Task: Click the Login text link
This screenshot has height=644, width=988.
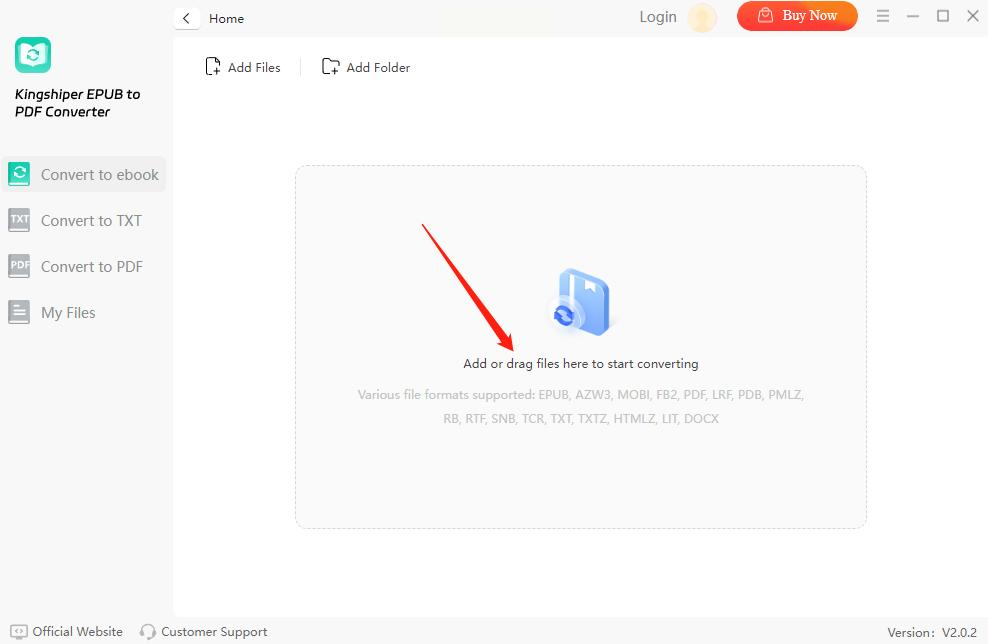Action: (658, 17)
